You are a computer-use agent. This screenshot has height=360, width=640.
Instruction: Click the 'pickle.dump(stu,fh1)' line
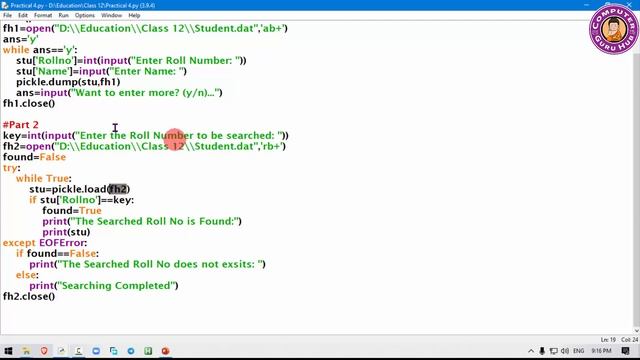[68, 82]
